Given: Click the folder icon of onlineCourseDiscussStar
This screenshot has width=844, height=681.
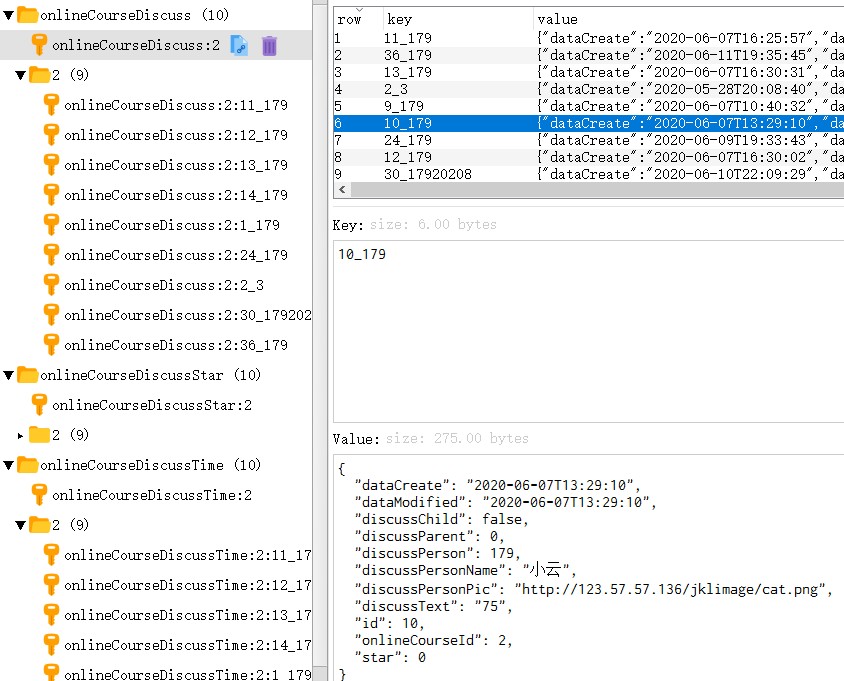Looking at the screenshot, I should 25,376.
